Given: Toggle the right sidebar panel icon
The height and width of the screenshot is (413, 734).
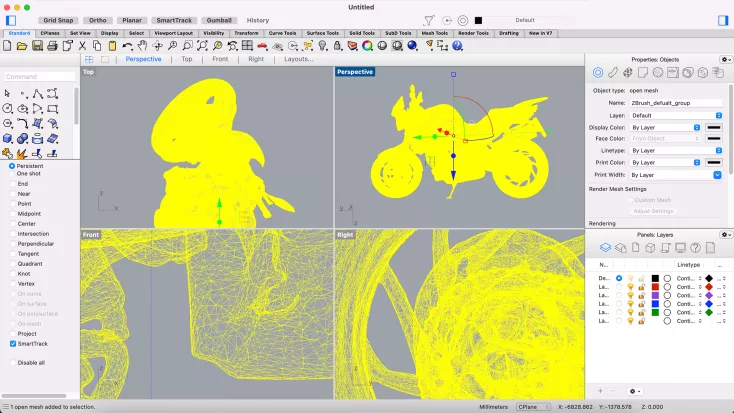Looking at the screenshot, I should click(722, 20).
